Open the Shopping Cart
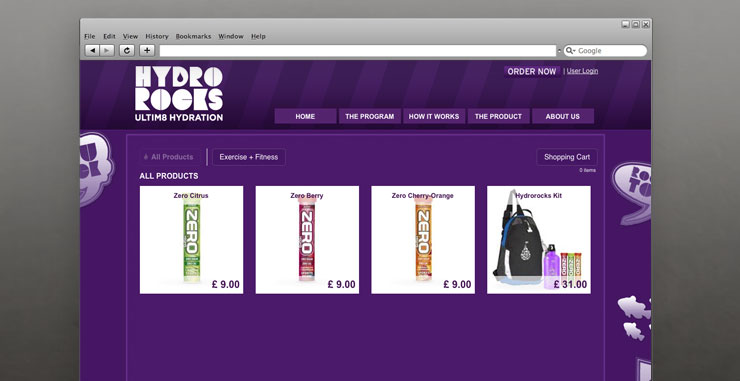 click(567, 157)
